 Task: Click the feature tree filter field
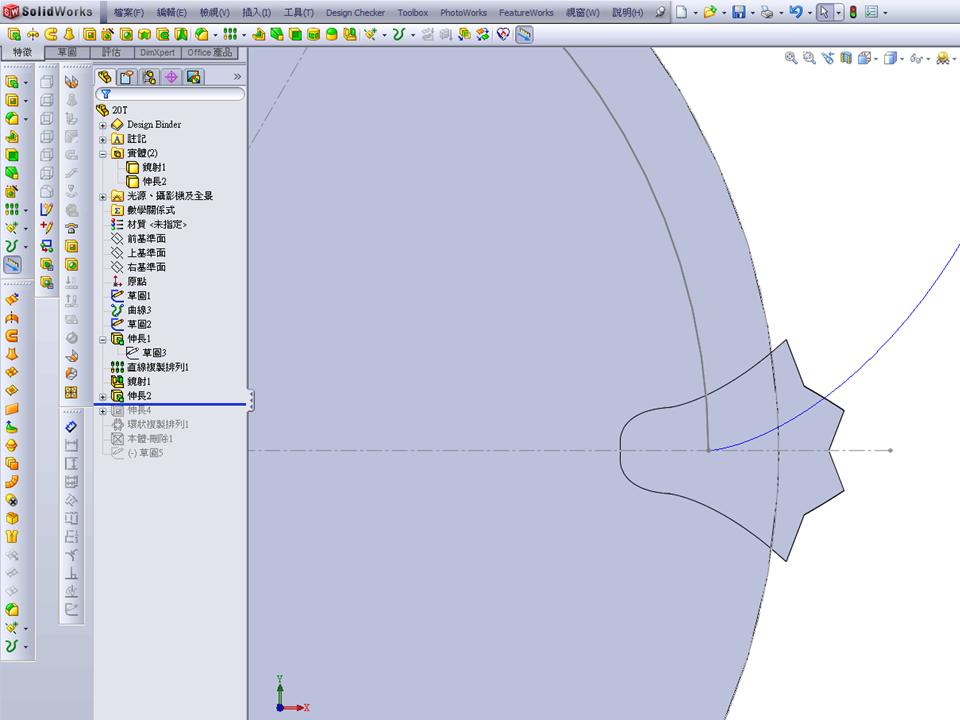[x=170, y=94]
